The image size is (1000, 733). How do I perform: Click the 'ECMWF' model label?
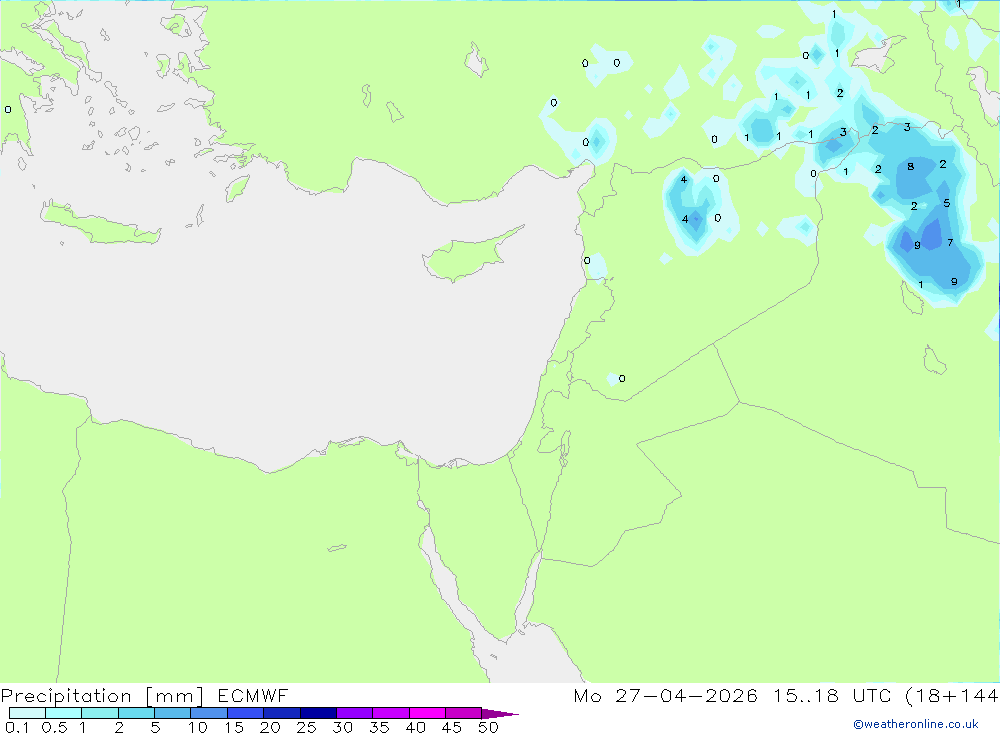pyautogui.click(x=253, y=696)
